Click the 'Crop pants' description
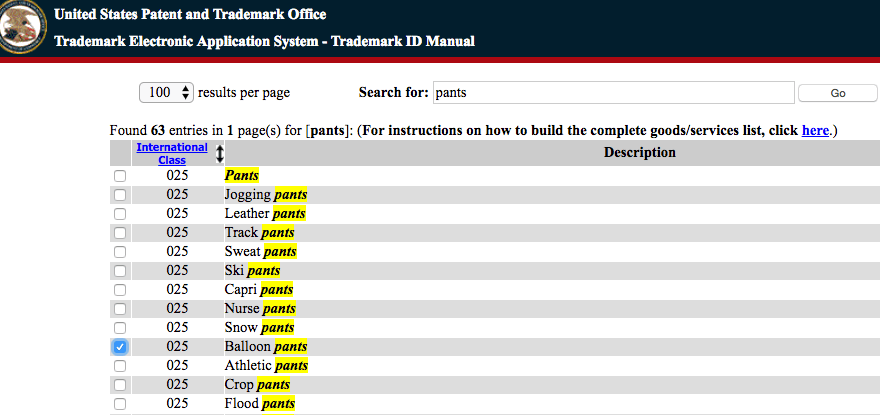This screenshot has height=415, width=880. [258, 385]
